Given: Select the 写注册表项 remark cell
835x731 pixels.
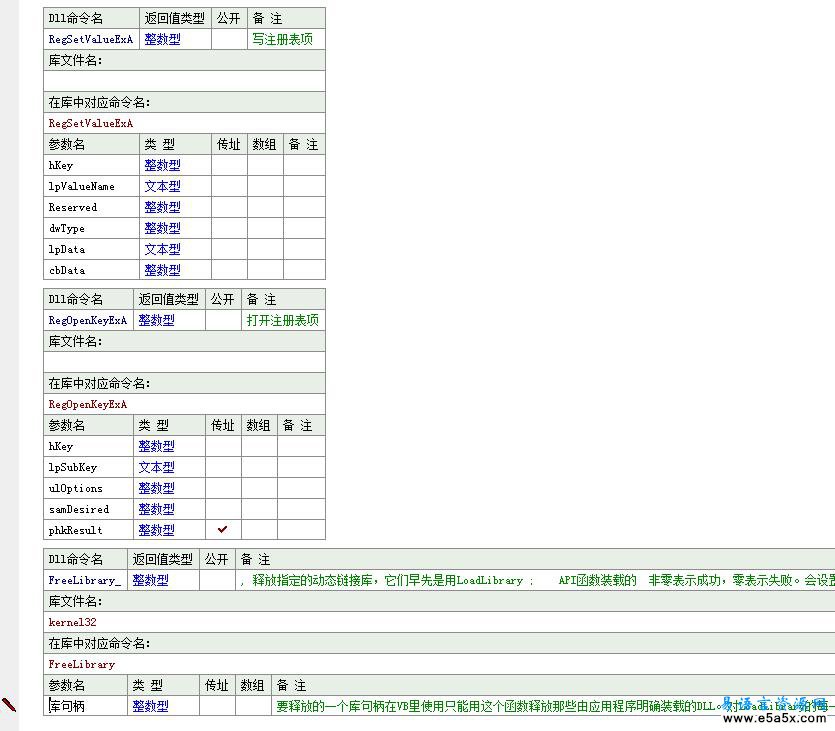Looking at the screenshot, I should pos(282,39).
